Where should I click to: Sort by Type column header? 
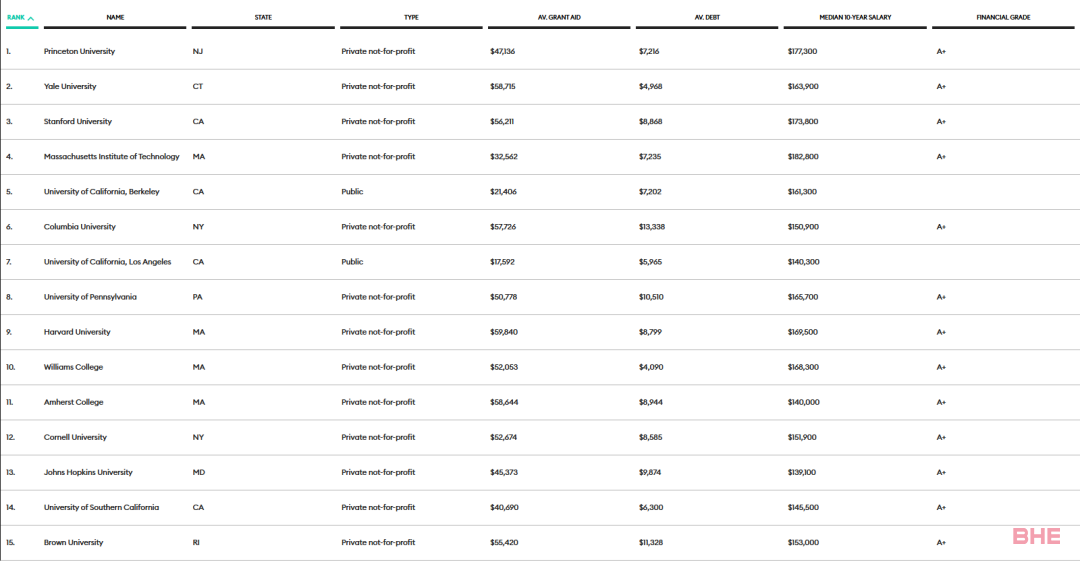pos(411,17)
